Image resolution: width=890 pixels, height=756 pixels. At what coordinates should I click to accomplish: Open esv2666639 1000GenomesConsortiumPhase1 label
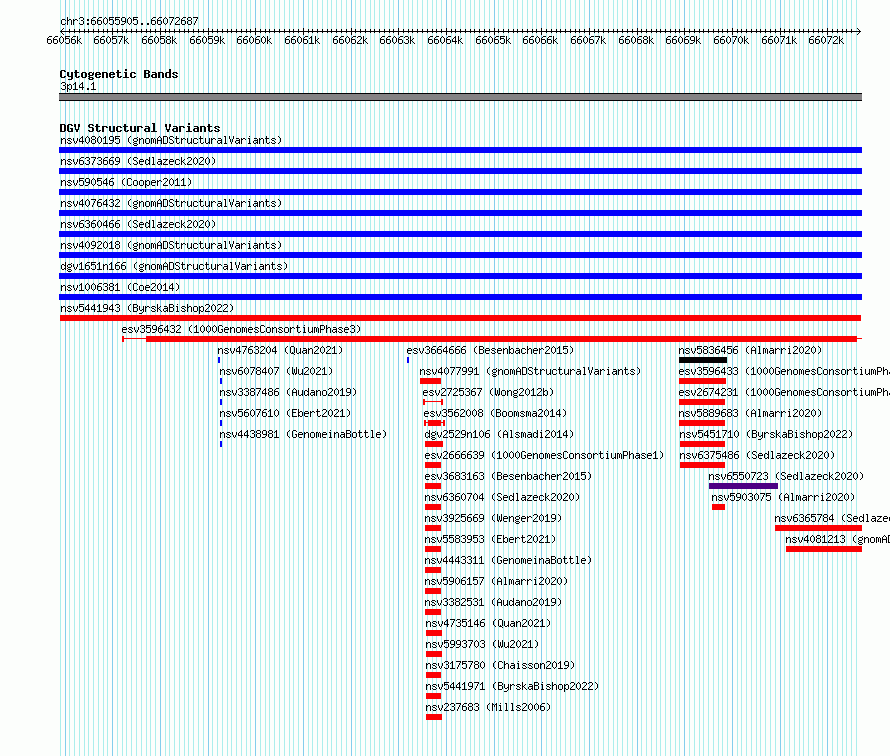point(544,455)
